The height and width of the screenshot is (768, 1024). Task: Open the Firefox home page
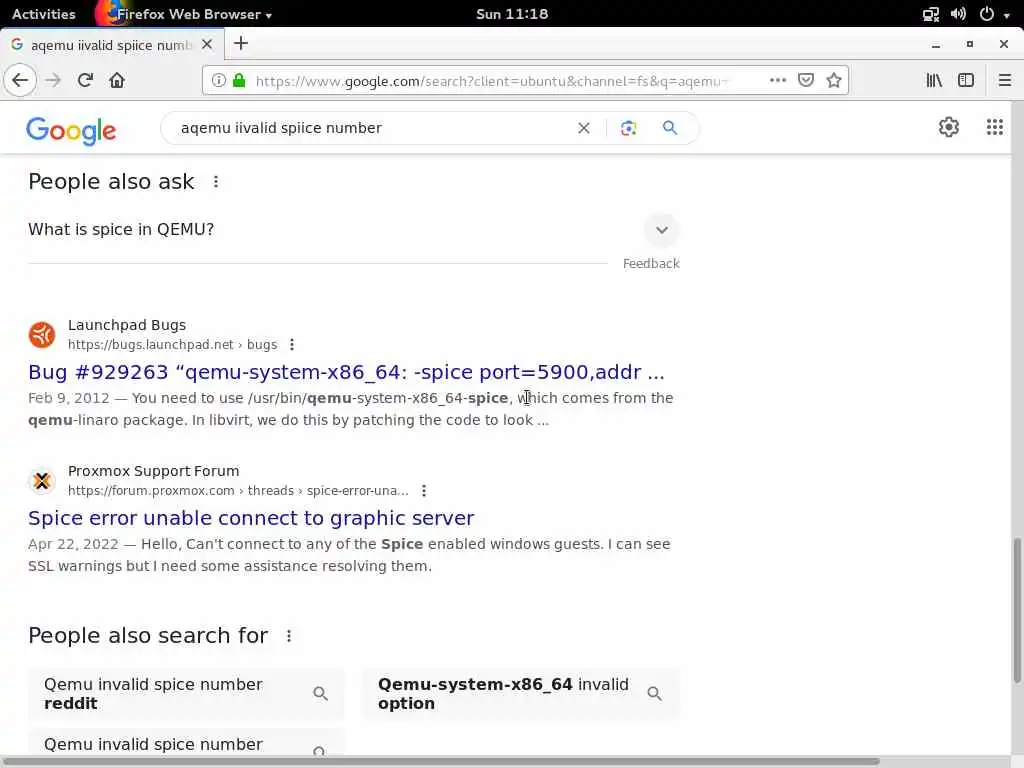[117, 80]
